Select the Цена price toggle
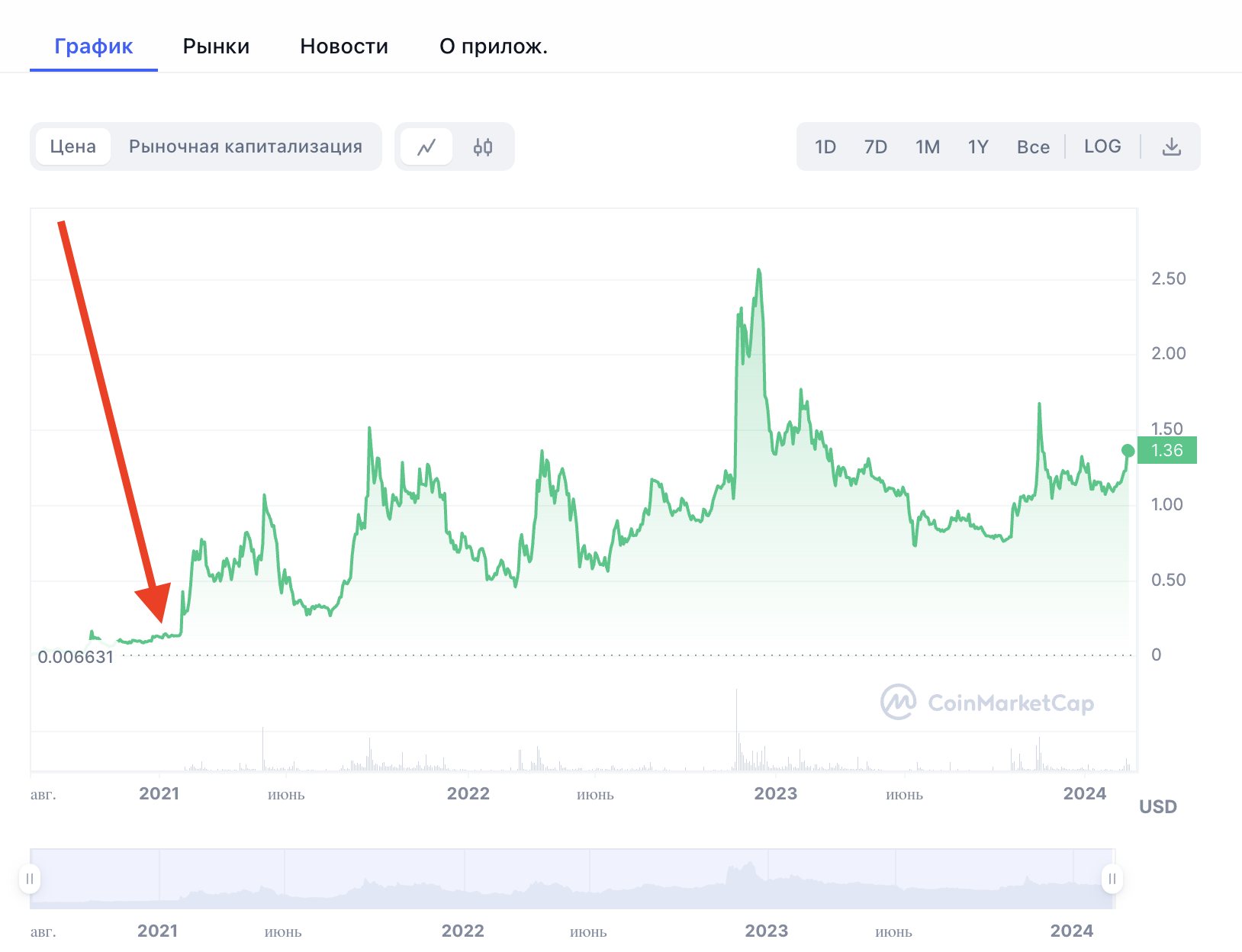 click(73, 146)
